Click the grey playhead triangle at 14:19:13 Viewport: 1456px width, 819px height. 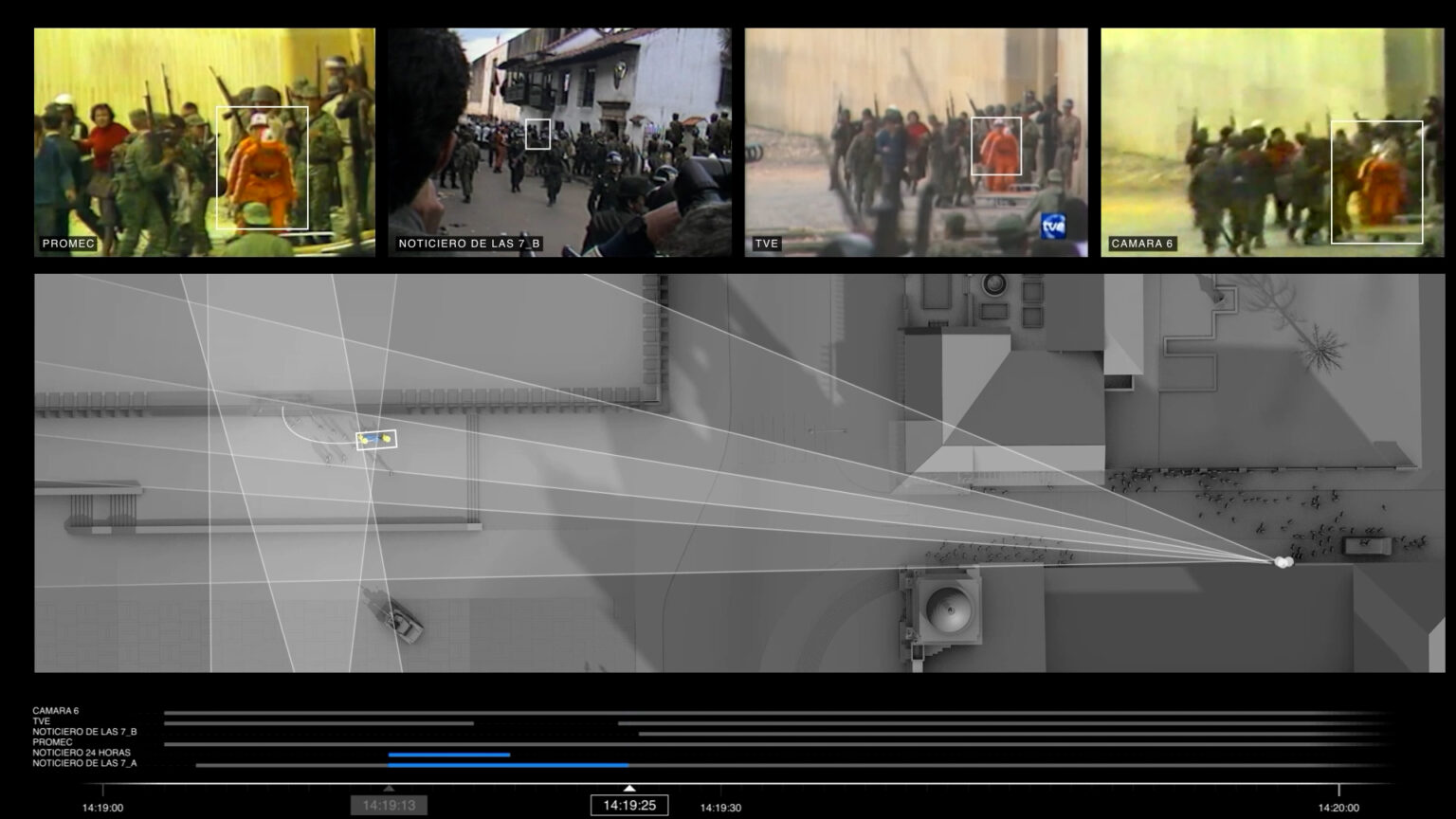[x=389, y=789]
